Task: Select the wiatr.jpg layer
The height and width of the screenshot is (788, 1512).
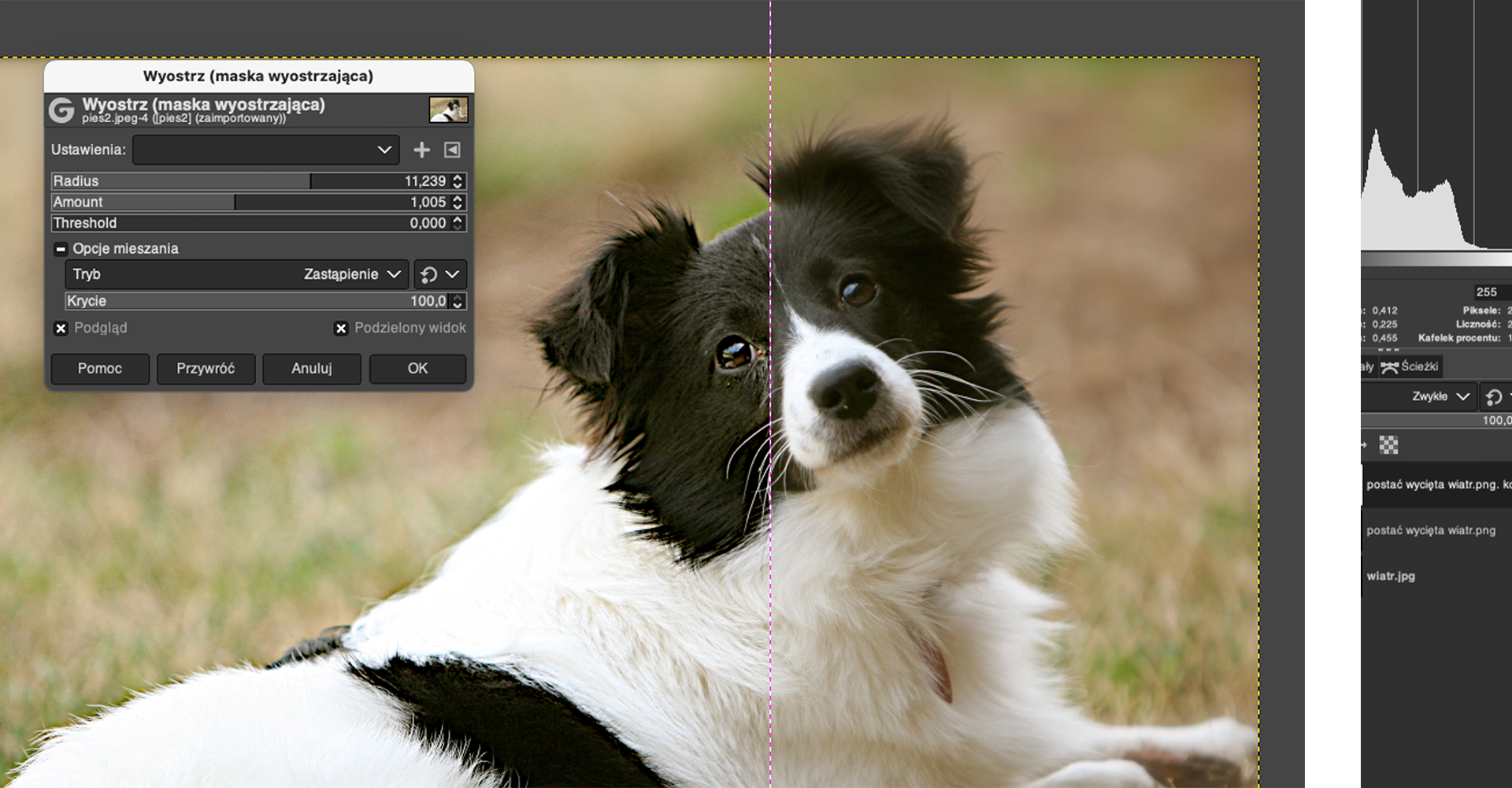Action: (x=1436, y=576)
